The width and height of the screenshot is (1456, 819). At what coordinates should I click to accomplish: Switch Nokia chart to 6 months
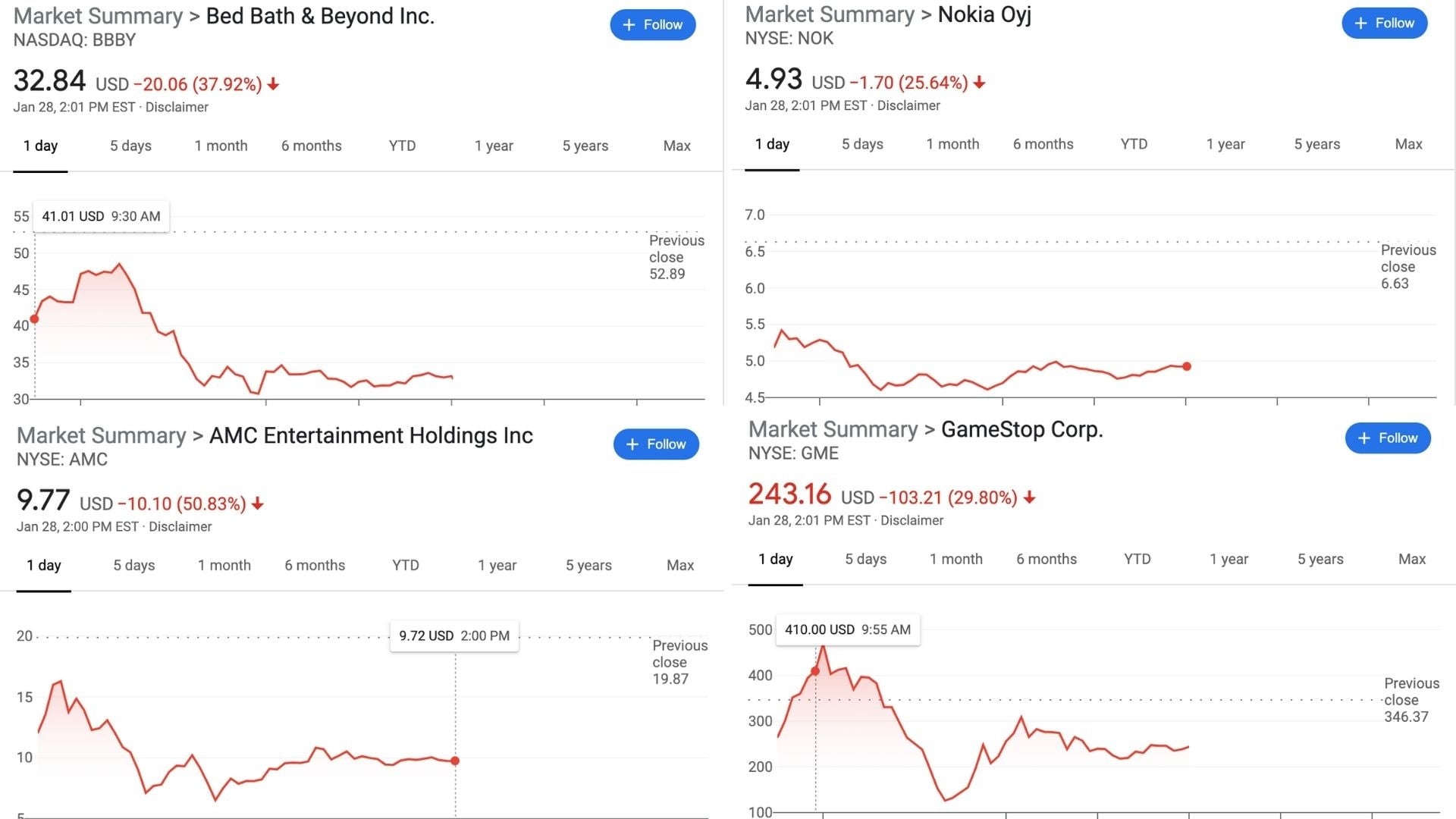coord(1043,143)
